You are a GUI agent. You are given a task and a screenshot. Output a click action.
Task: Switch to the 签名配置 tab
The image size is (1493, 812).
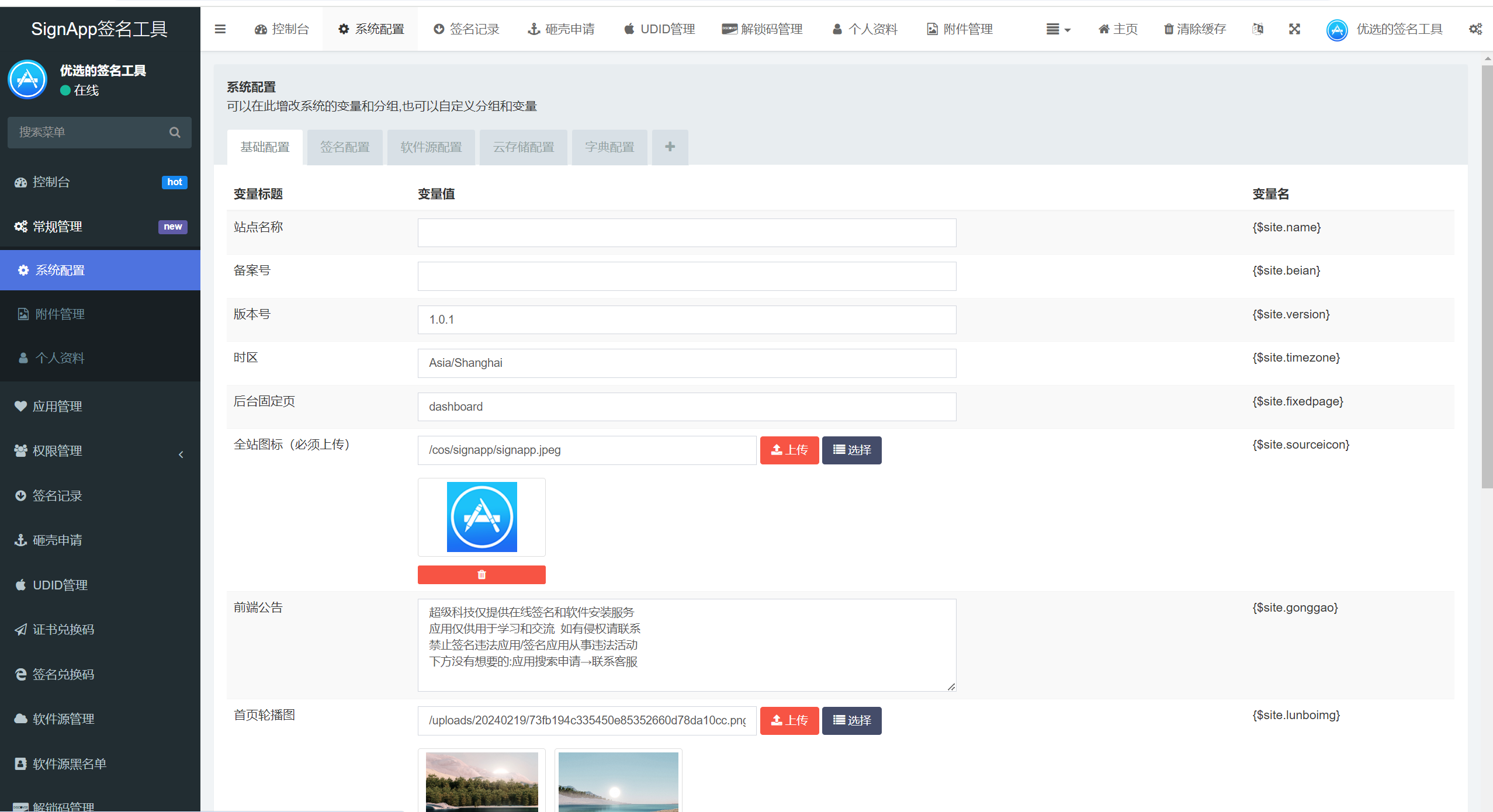click(x=344, y=147)
